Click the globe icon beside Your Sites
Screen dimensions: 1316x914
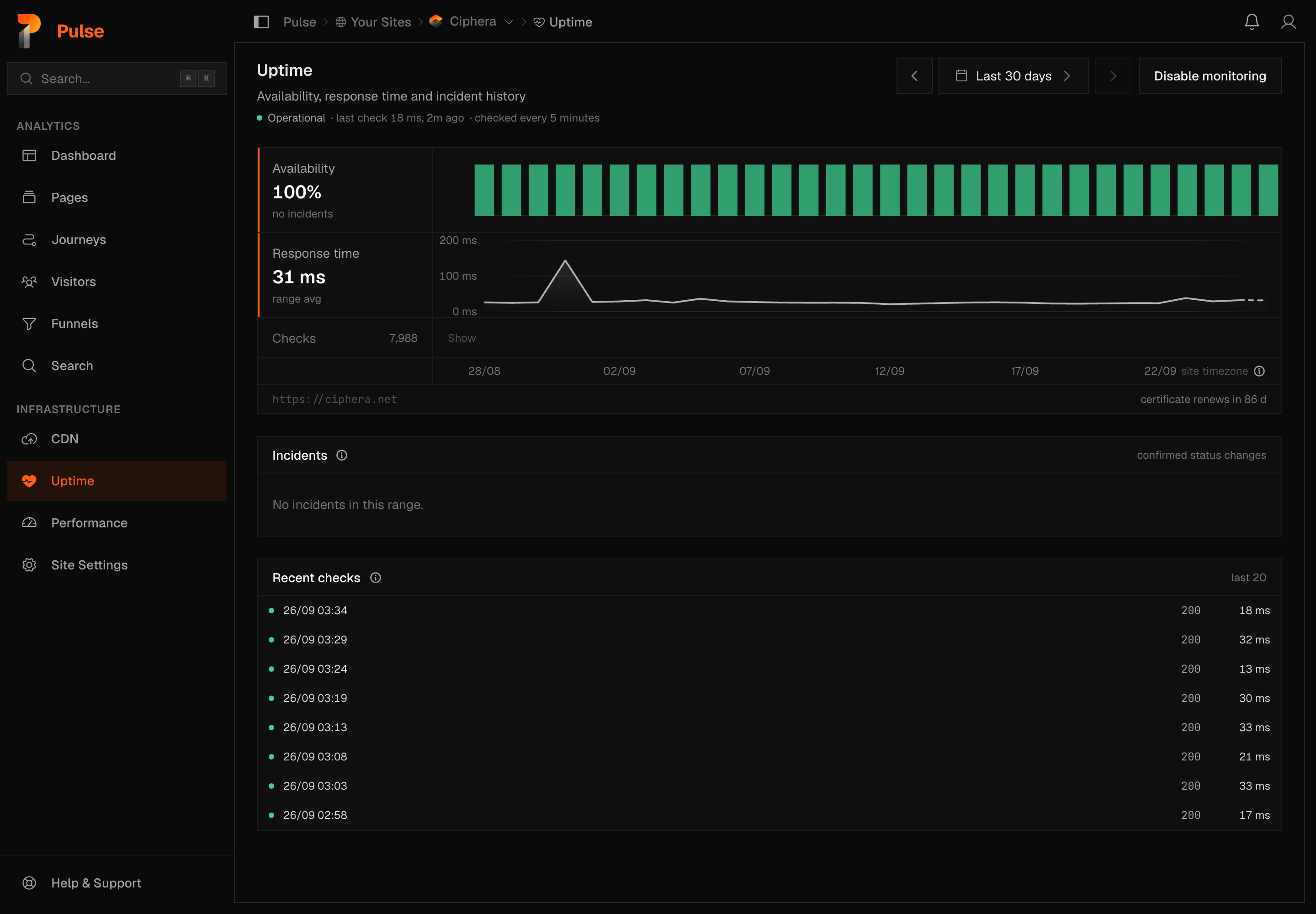(x=341, y=22)
